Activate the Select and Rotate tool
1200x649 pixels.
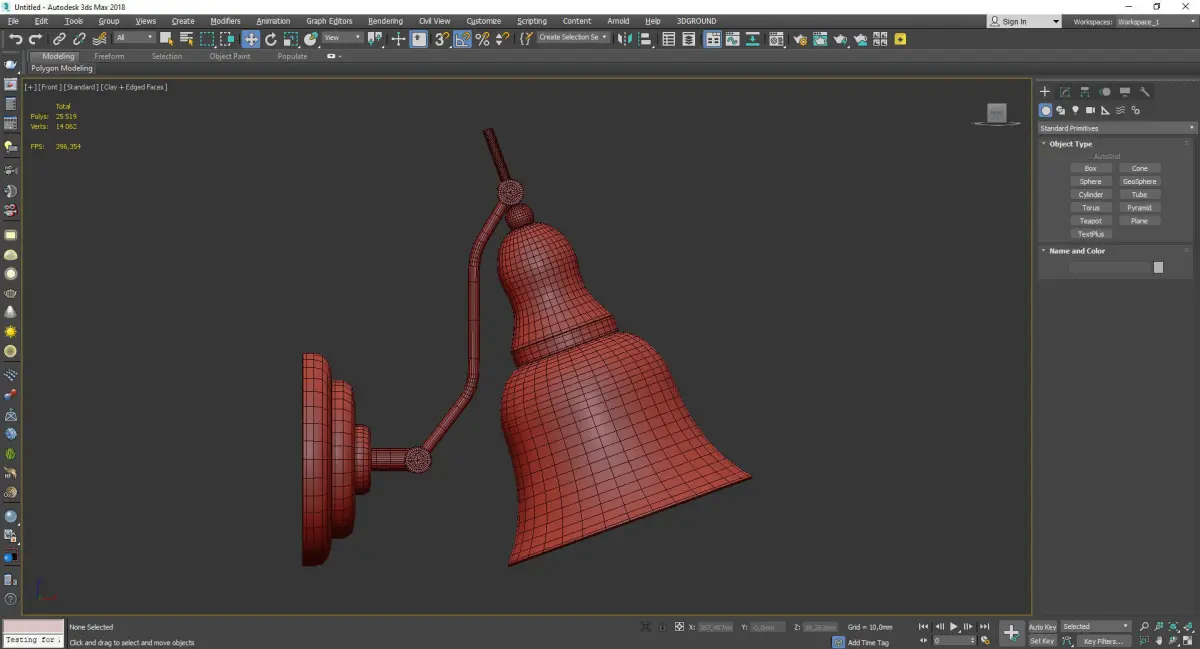click(x=271, y=39)
